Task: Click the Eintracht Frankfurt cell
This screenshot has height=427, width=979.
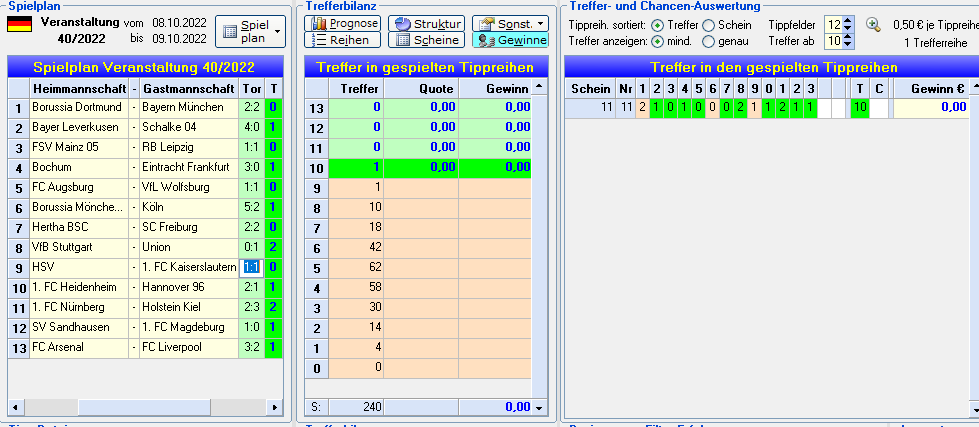Action: [189, 167]
